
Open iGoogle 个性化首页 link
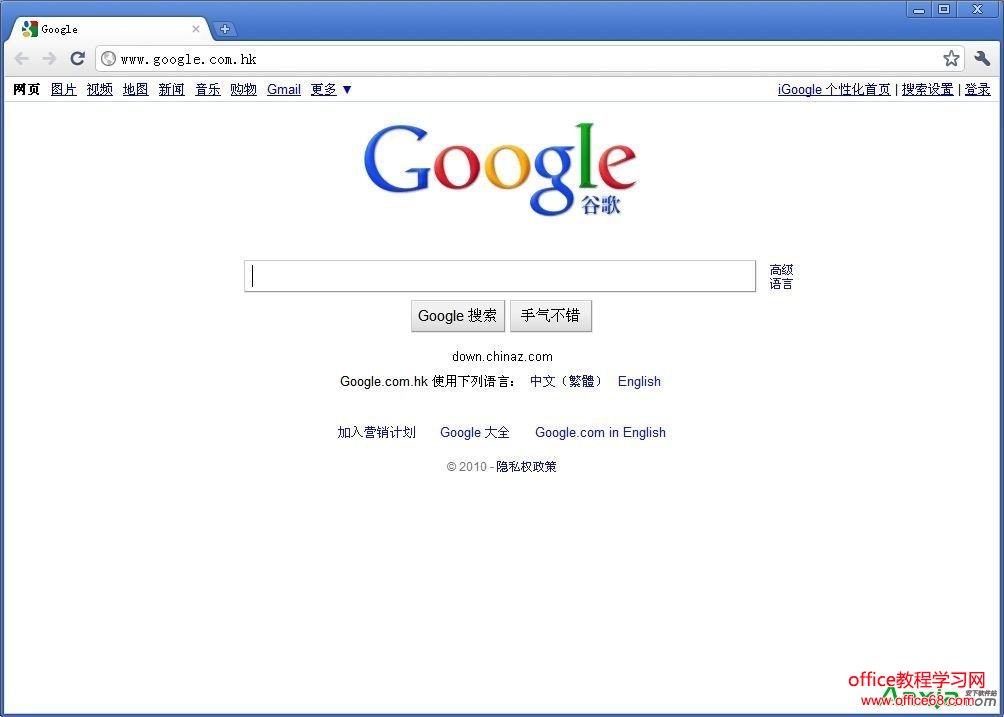pyautogui.click(x=834, y=90)
